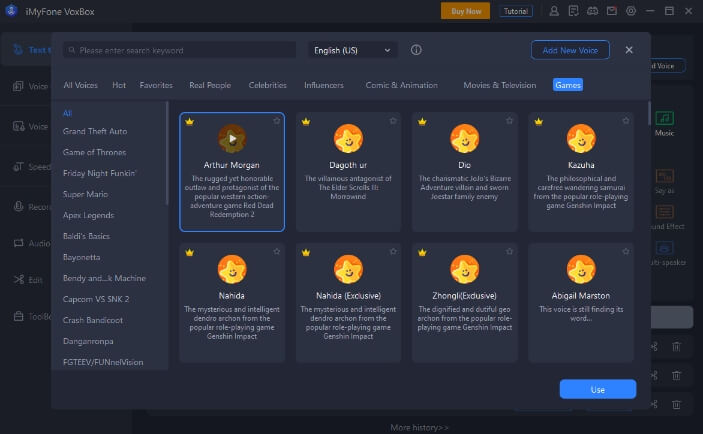This screenshot has width=703, height=434.
Task: Select Game of Thrones category
Action: click(x=95, y=152)
